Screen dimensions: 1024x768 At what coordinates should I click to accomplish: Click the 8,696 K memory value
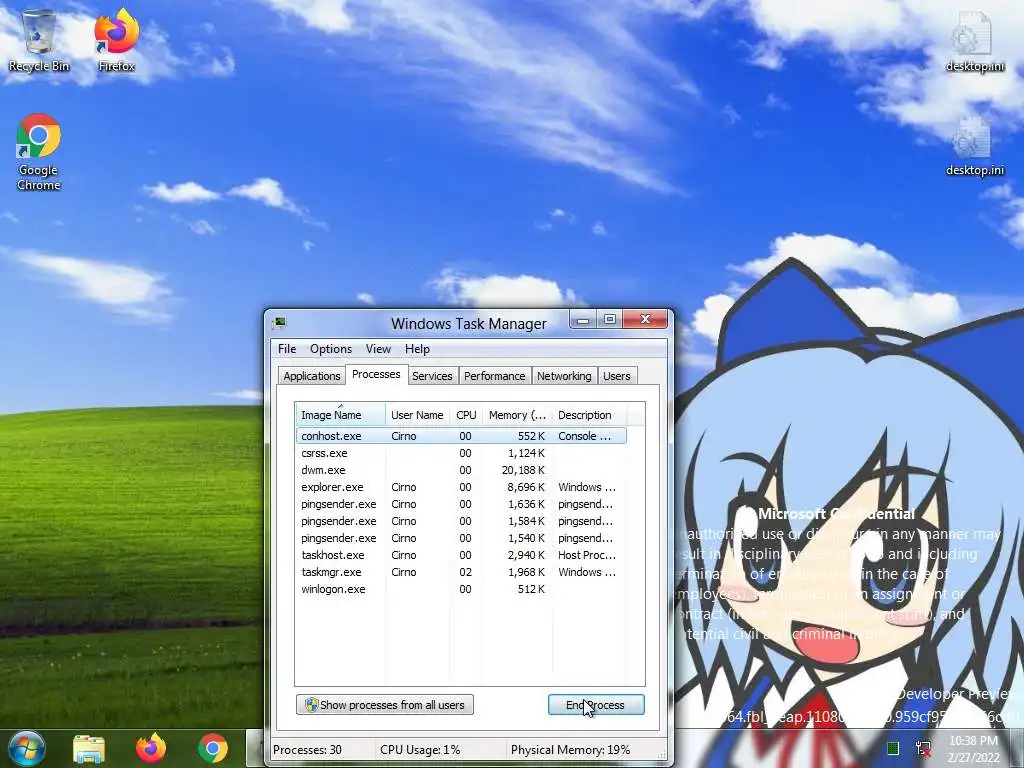click(526, 487)
